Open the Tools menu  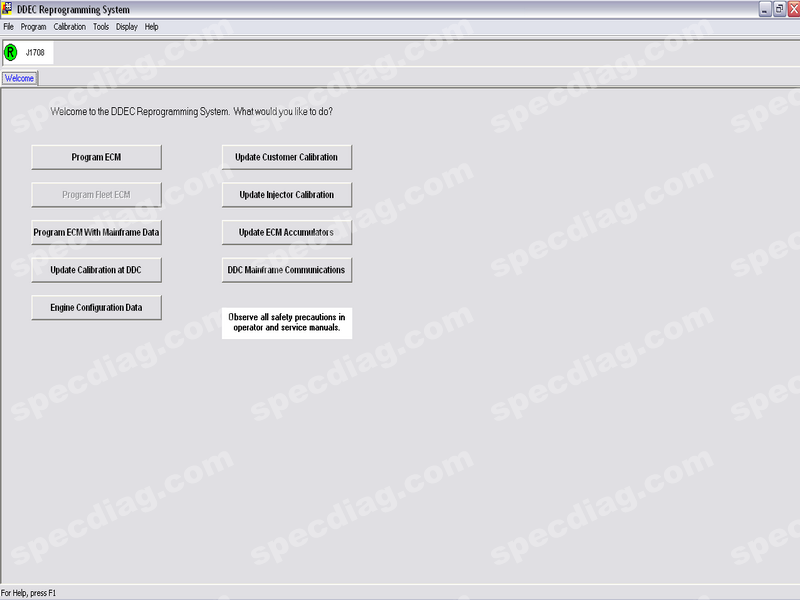click(x=101, y=27)
